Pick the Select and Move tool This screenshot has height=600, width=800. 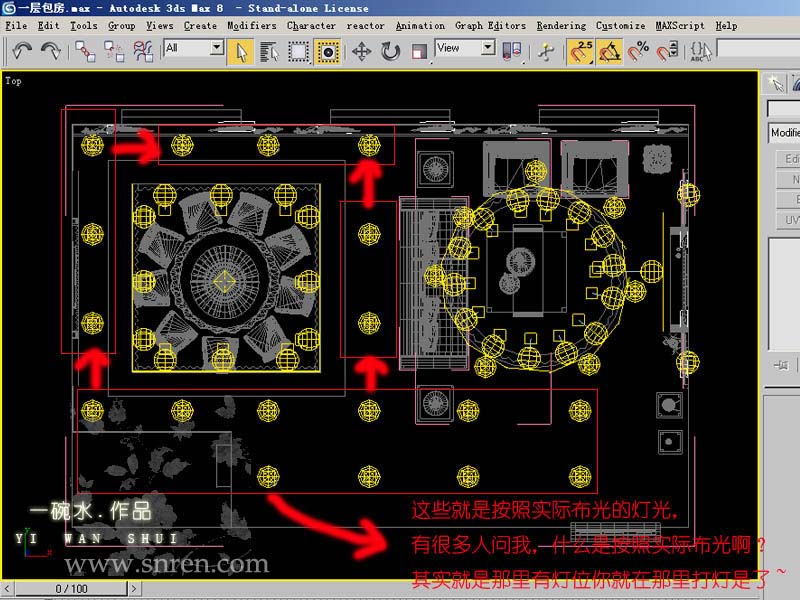(361, 50)
